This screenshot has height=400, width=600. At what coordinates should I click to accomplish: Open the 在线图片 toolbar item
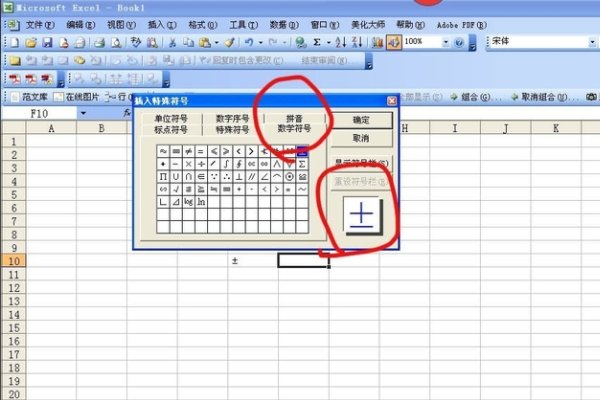coord(76,97)
